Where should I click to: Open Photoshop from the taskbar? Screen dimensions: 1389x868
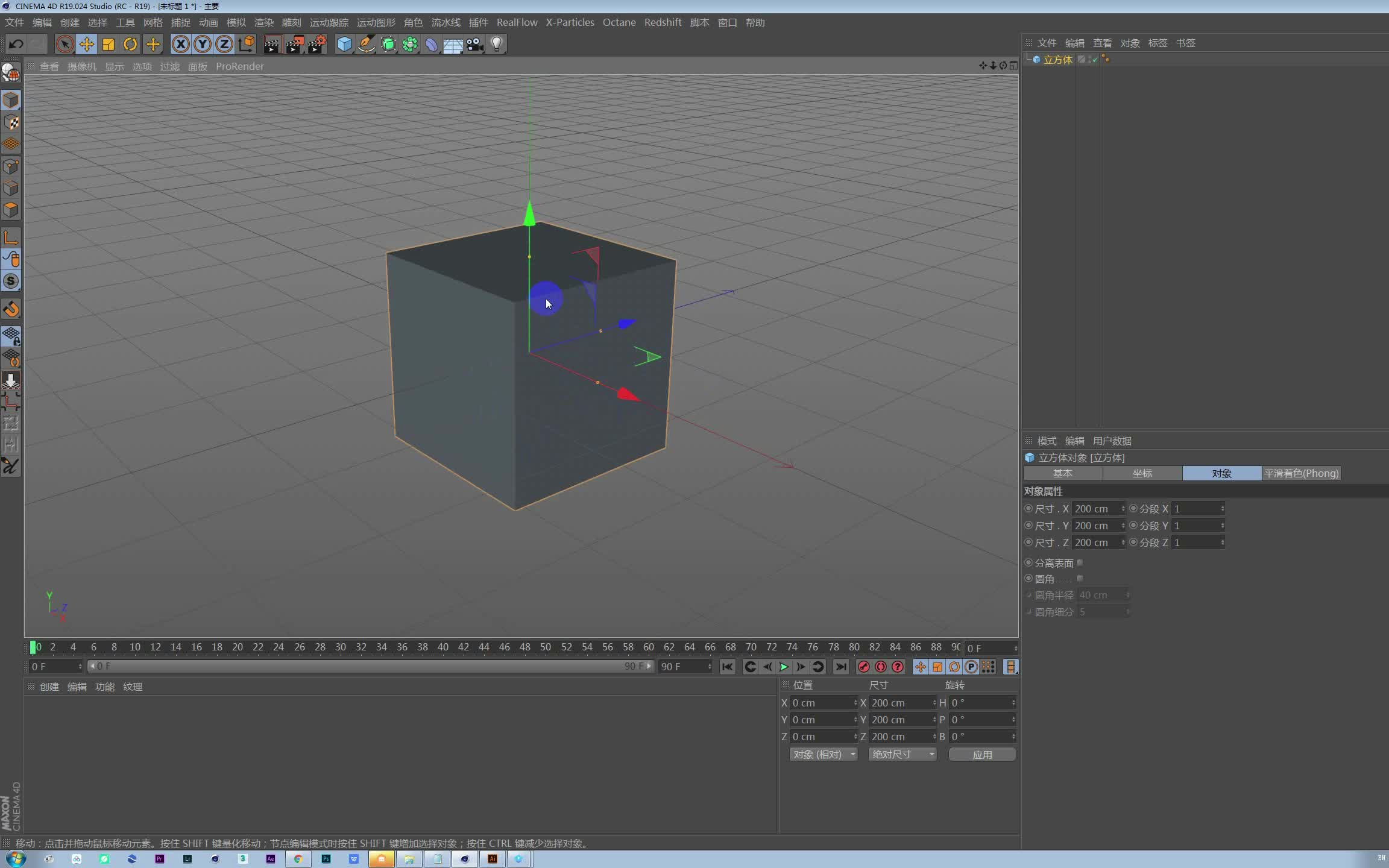[x=326, y=859]
